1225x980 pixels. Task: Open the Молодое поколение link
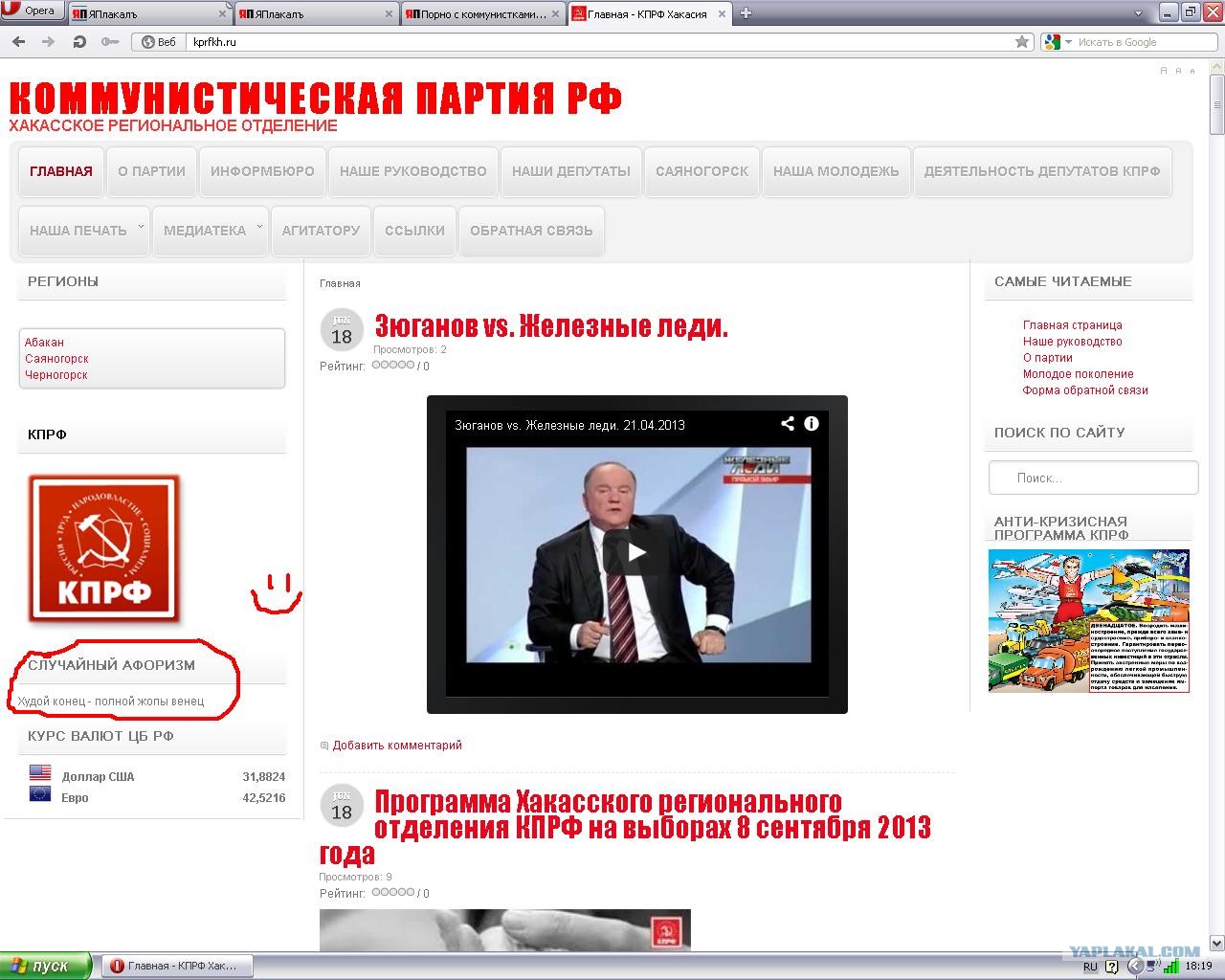click(x=1079, y=373)
